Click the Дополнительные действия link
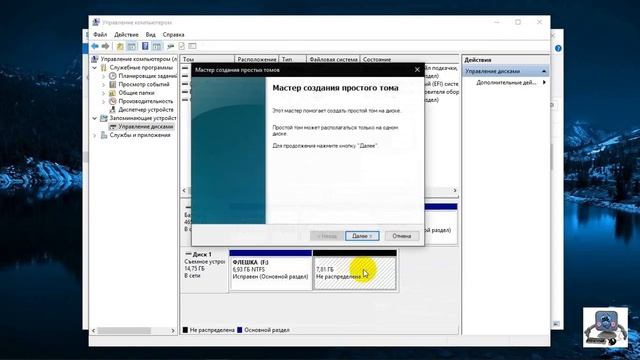 click(x=506, y=82)
